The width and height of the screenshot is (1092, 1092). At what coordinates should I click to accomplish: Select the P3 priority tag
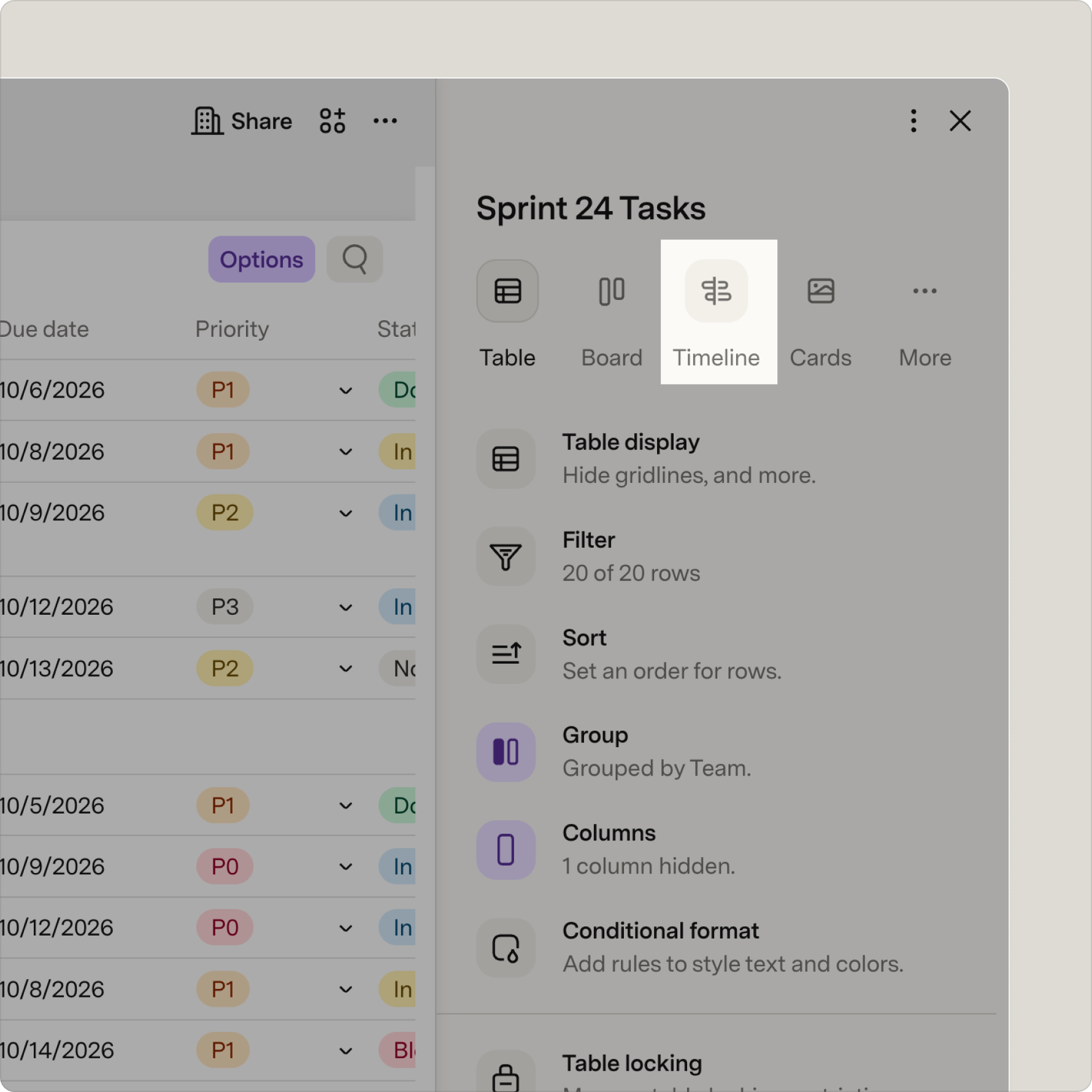225,607
